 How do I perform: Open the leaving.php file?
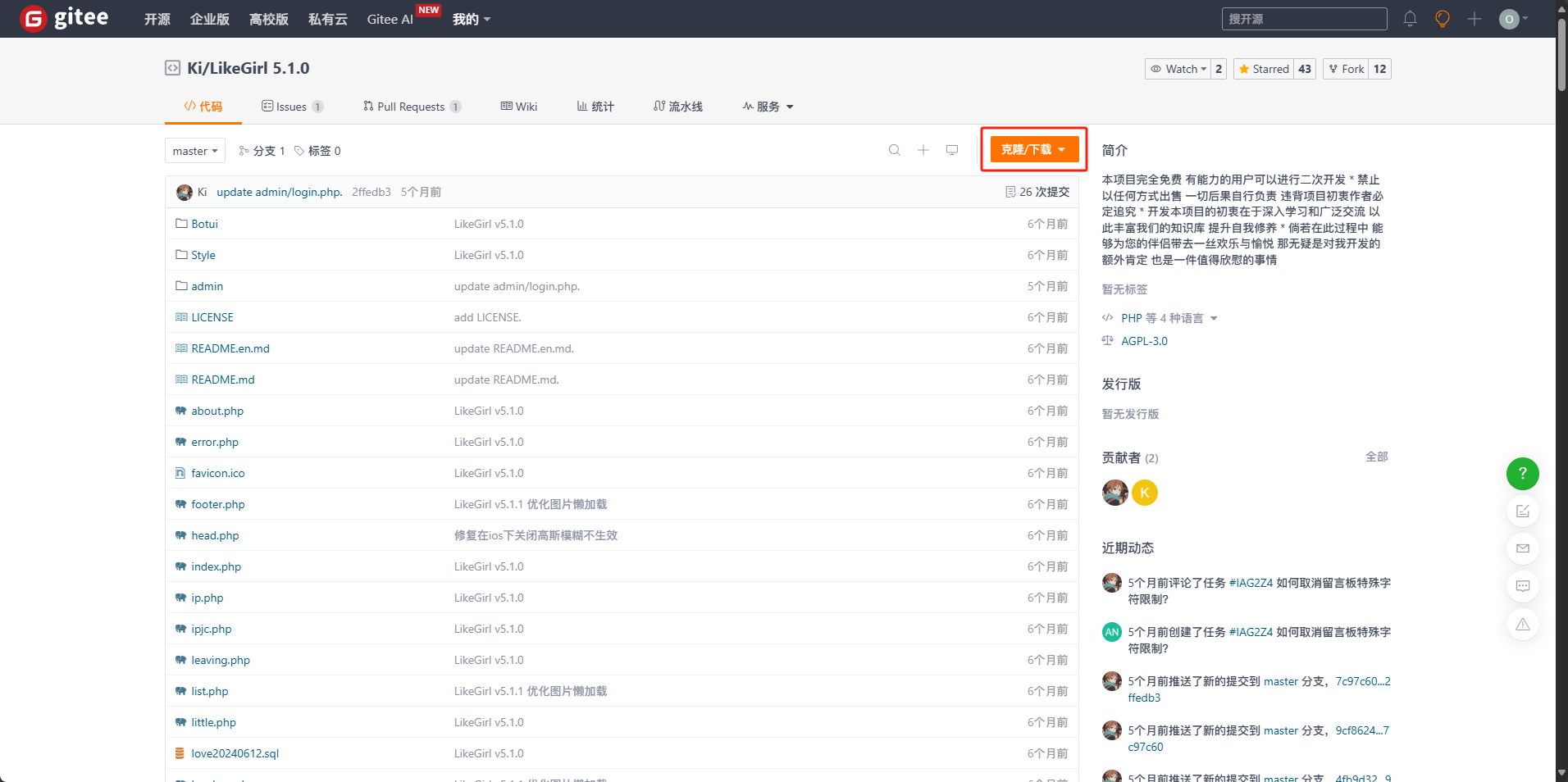pos(221,660)
